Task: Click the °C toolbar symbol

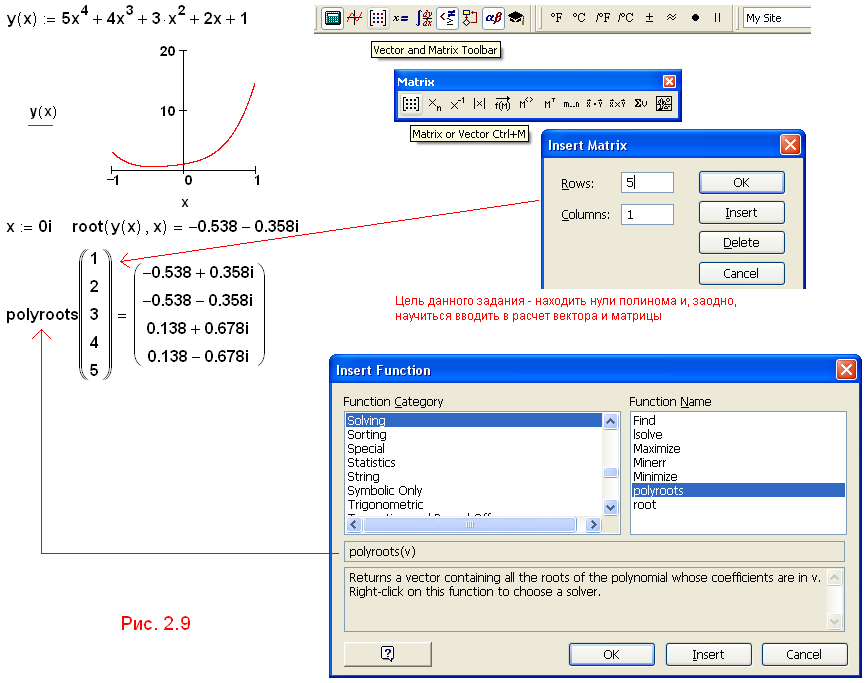Action: pyautogui.click(x=579, y=18)
